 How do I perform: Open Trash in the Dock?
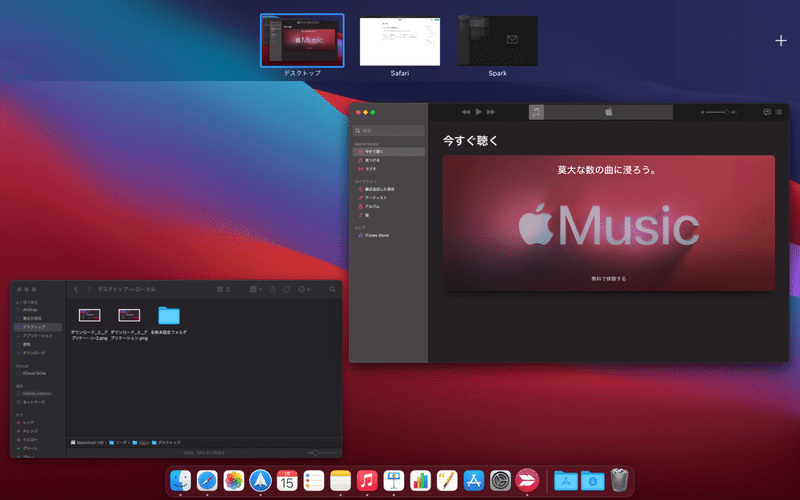click(619, 481)
